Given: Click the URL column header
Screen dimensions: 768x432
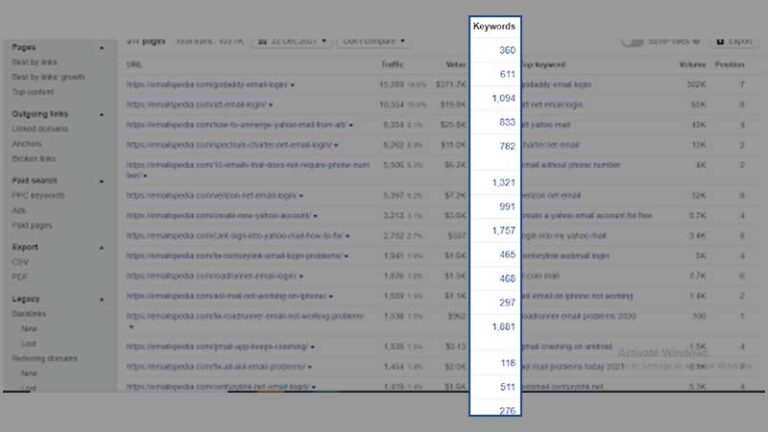Looking at the screenshot, I should [x=134, y=65].
